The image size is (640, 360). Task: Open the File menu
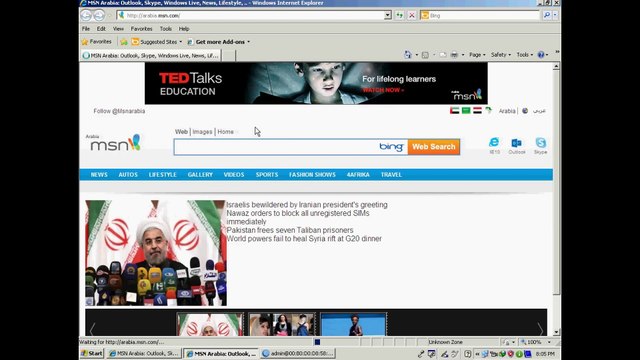(86, 29)
